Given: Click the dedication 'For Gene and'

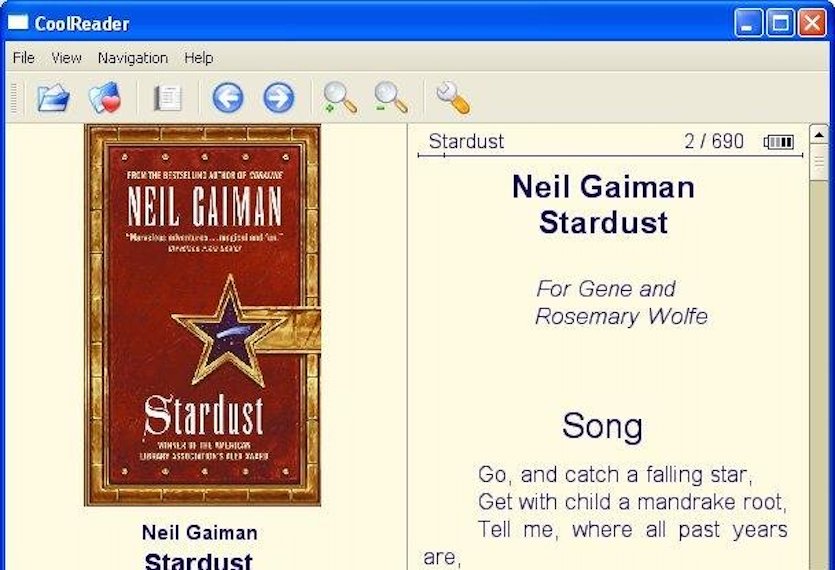Looking at the screenshot, I should [606, 289].
